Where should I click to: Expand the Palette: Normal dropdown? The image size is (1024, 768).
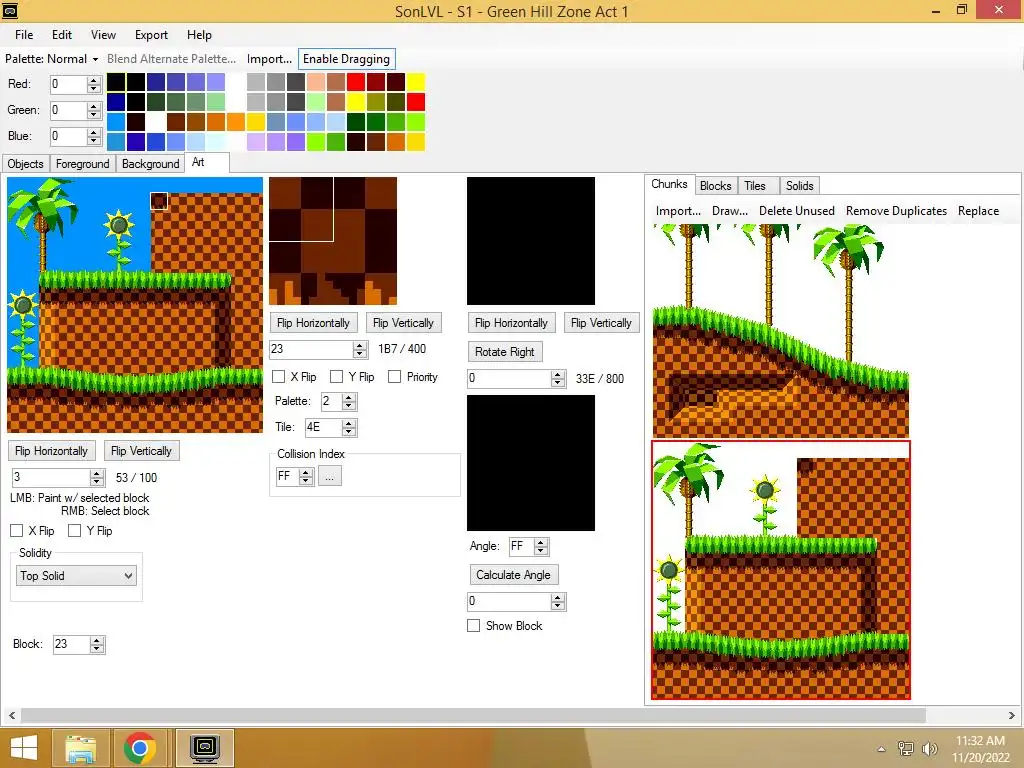(52, 59)
